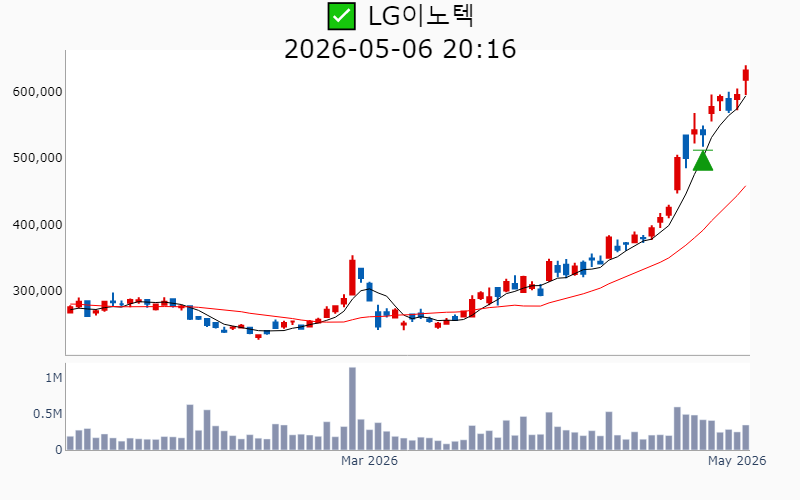
Task: Click the 500,000 price axis label
Action: click(x=38, y=158)
